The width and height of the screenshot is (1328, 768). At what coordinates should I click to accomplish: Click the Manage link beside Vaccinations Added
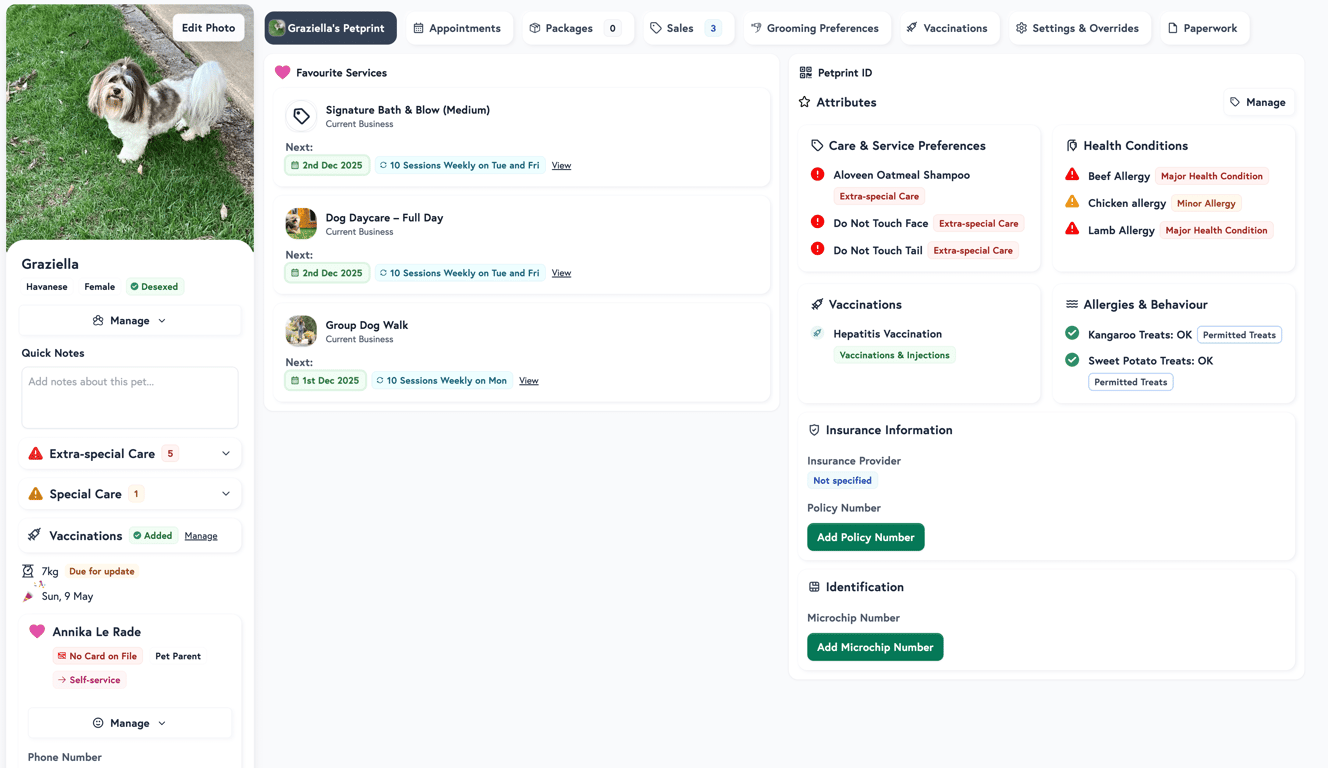[x=201, y=536]
